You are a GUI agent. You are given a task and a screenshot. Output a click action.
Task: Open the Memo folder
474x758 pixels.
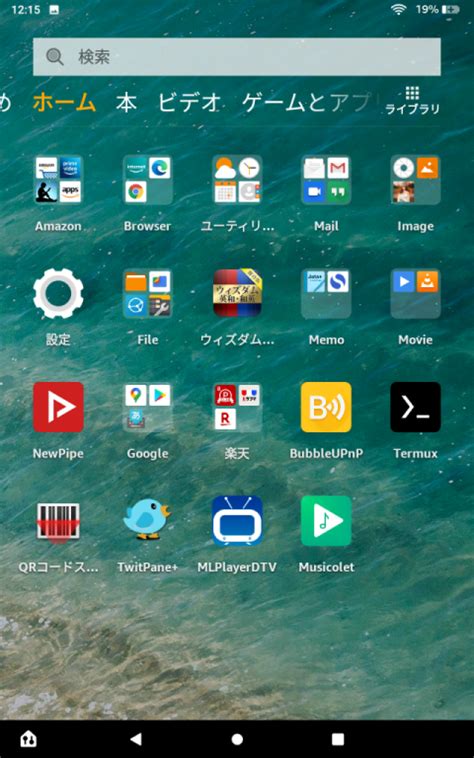click(326, 293)
